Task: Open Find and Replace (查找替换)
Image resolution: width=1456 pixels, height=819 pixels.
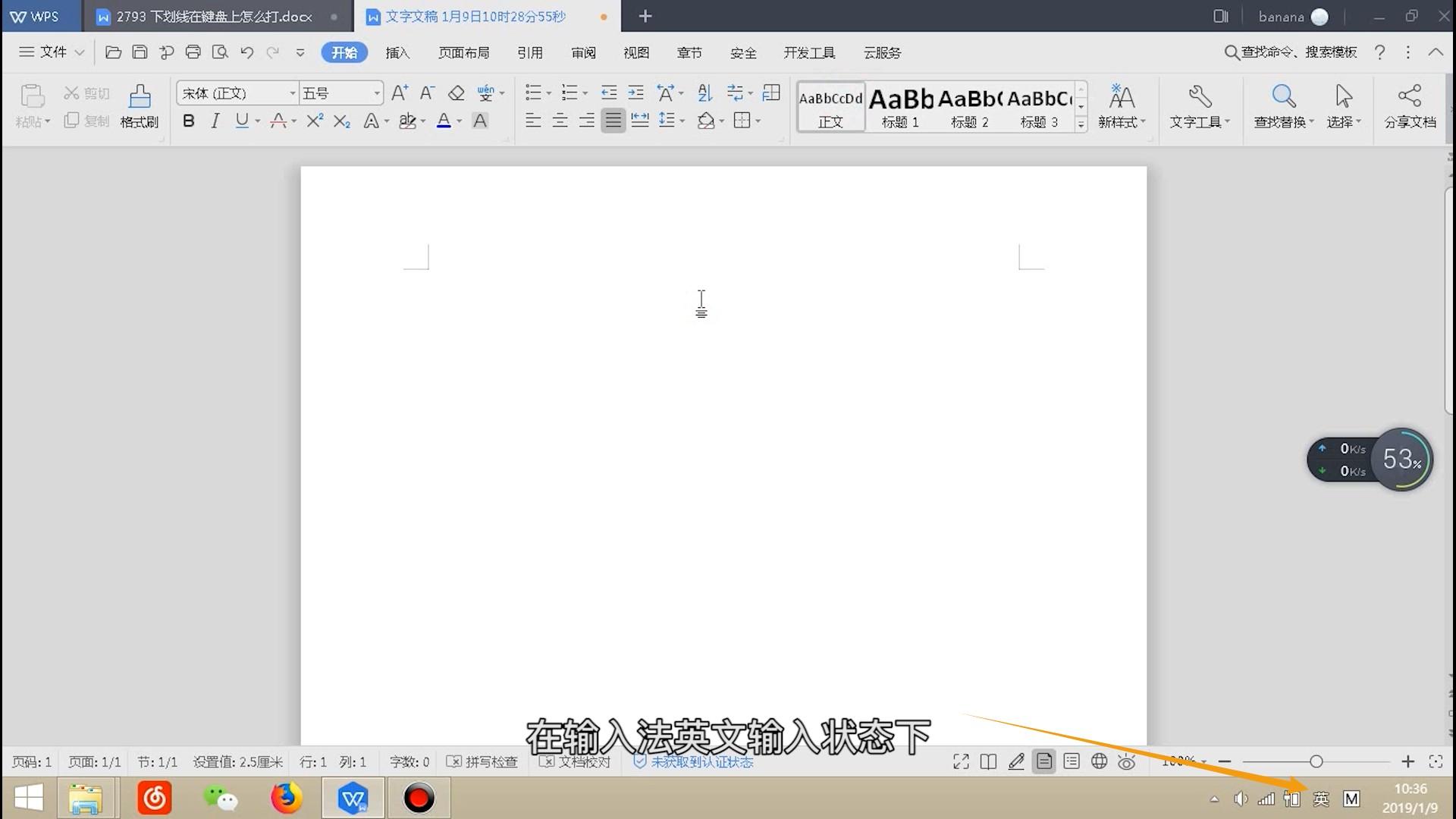Action: point(1283,105)
